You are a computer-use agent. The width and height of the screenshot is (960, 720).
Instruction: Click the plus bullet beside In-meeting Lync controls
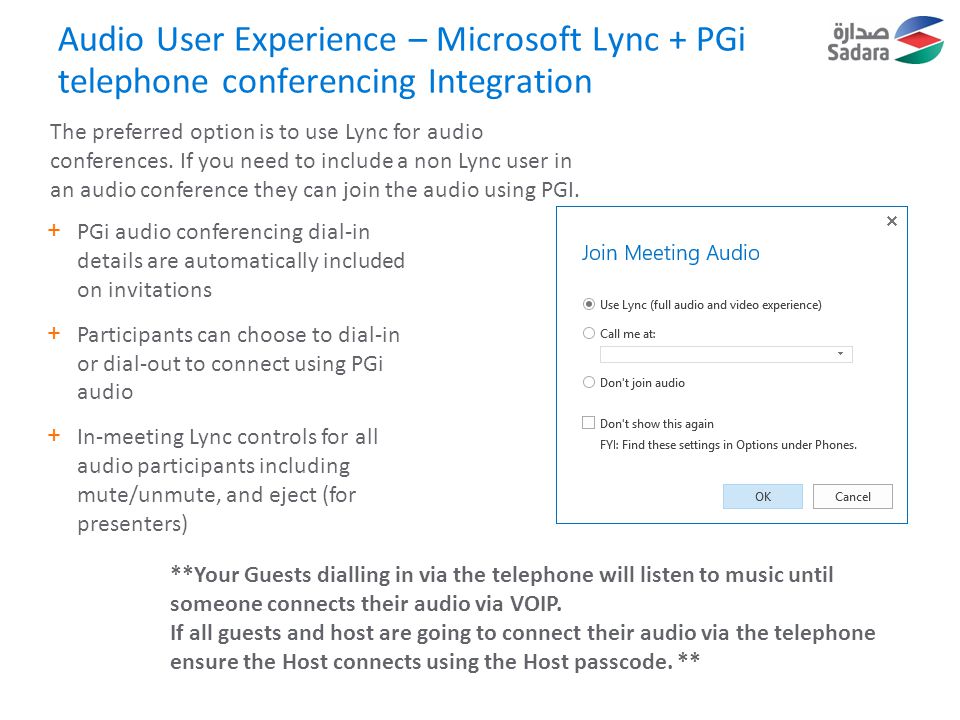[54, 435]
